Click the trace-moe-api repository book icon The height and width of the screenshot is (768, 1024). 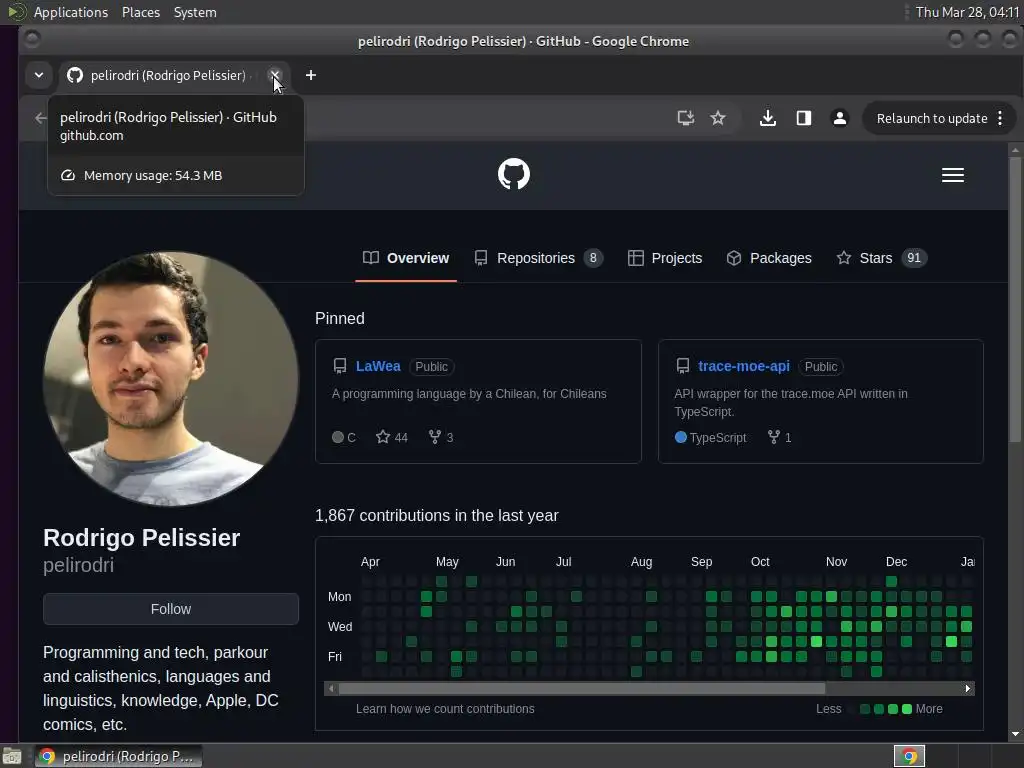[682, 366]
